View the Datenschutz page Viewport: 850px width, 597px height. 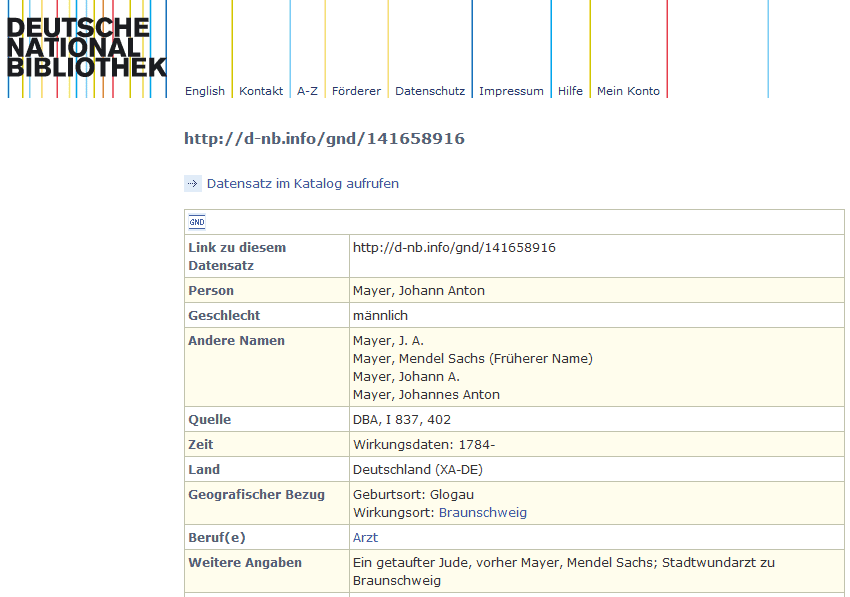point(430,91)
